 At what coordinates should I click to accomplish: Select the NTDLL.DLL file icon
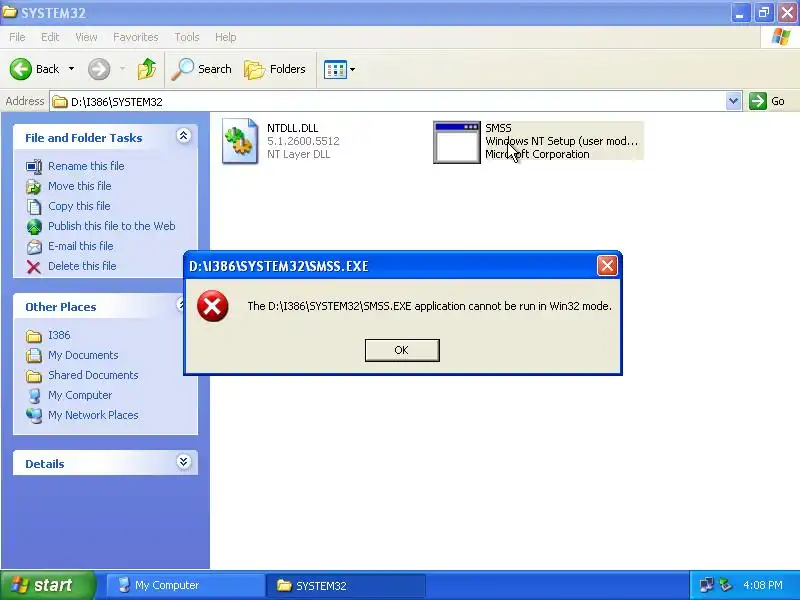click(240, 141)
